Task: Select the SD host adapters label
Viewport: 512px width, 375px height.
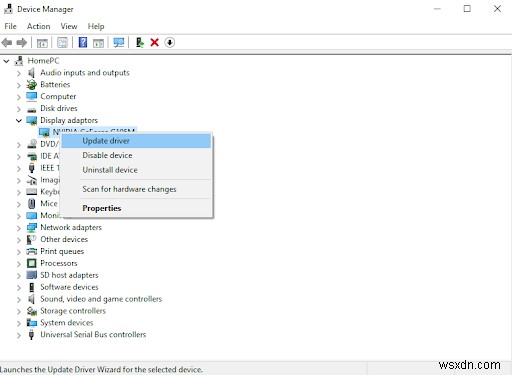Action: [x=69, y=275]
